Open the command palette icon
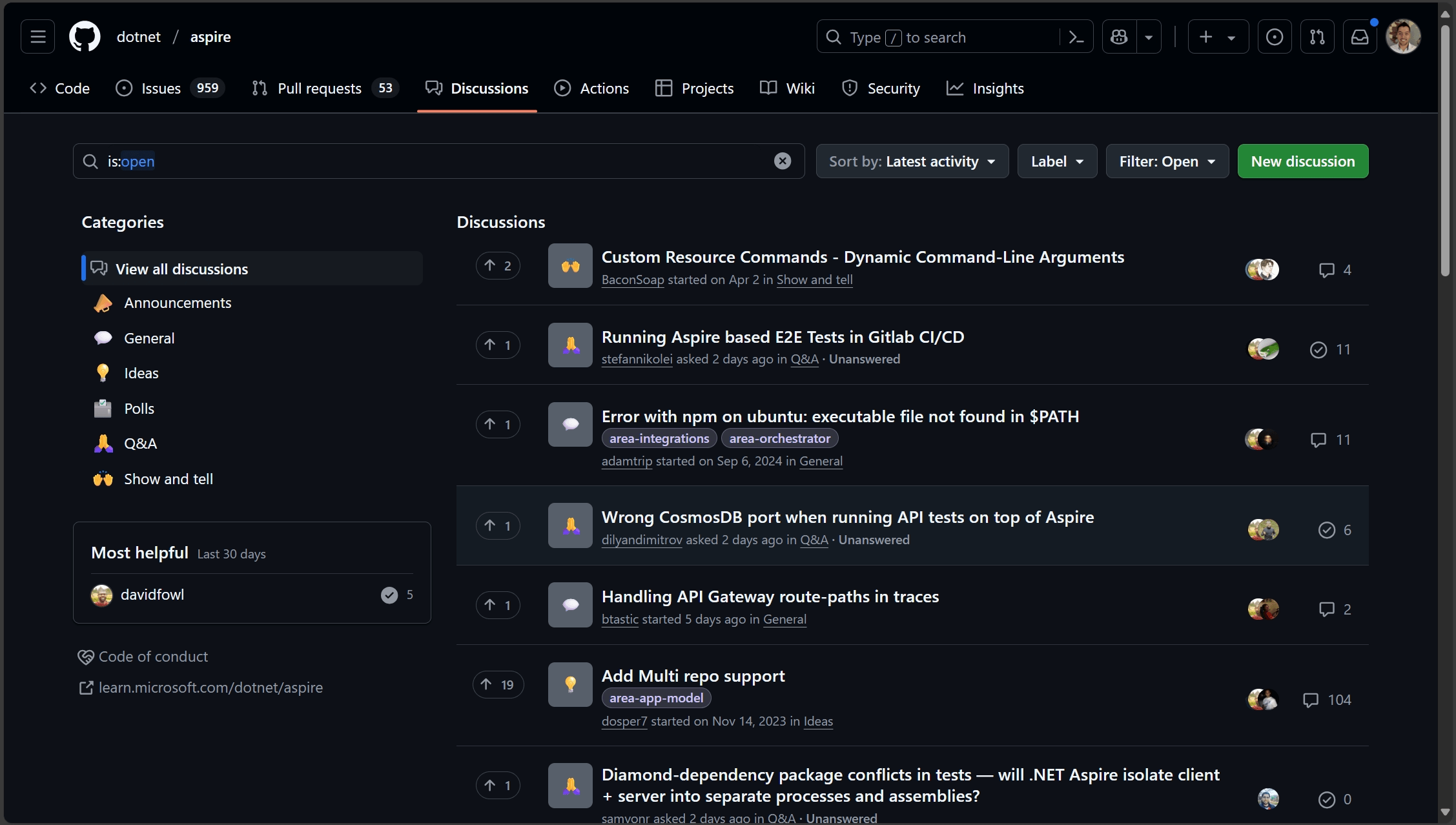 [1076, 37]
